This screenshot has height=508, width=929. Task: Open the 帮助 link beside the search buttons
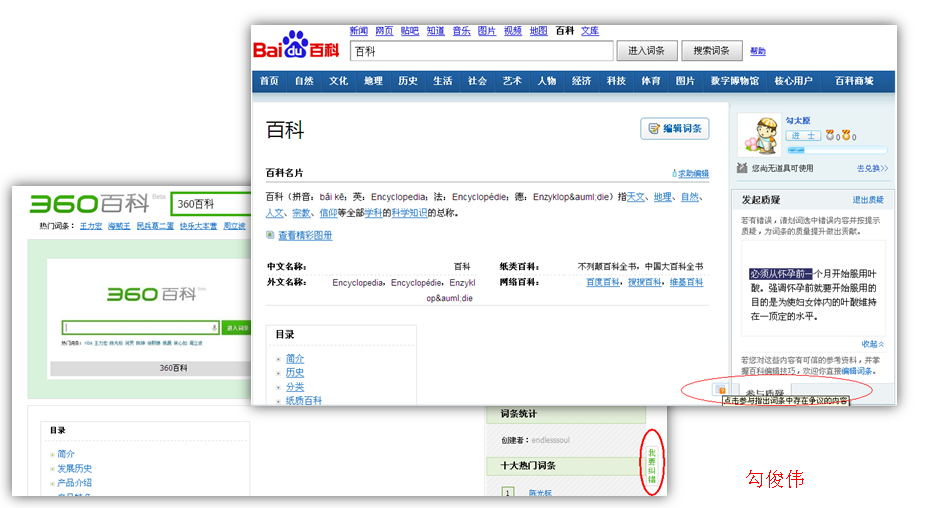(x=758, y=52)
